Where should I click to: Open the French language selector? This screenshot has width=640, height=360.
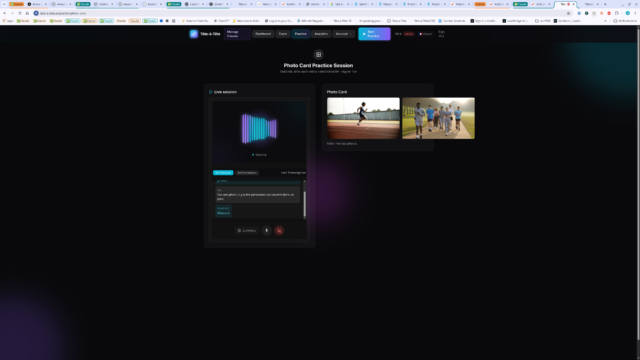click(x=425, y=34)
